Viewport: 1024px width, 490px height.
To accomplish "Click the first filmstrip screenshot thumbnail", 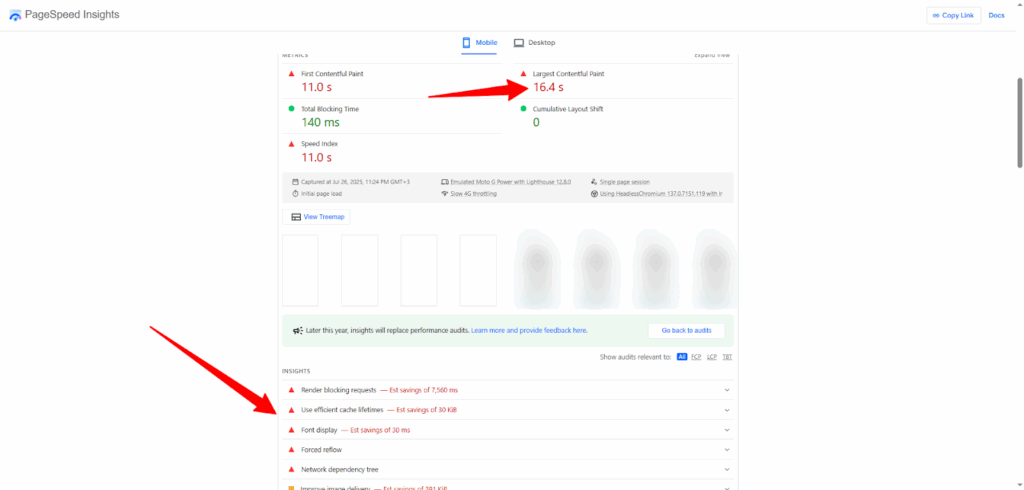I will (x=300, y=270).
